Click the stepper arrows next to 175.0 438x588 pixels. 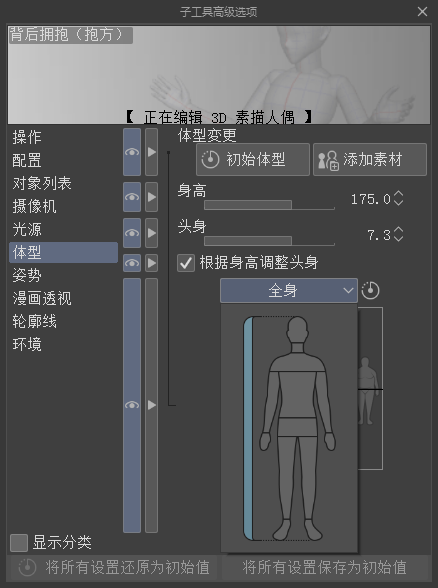pos(399,198)
